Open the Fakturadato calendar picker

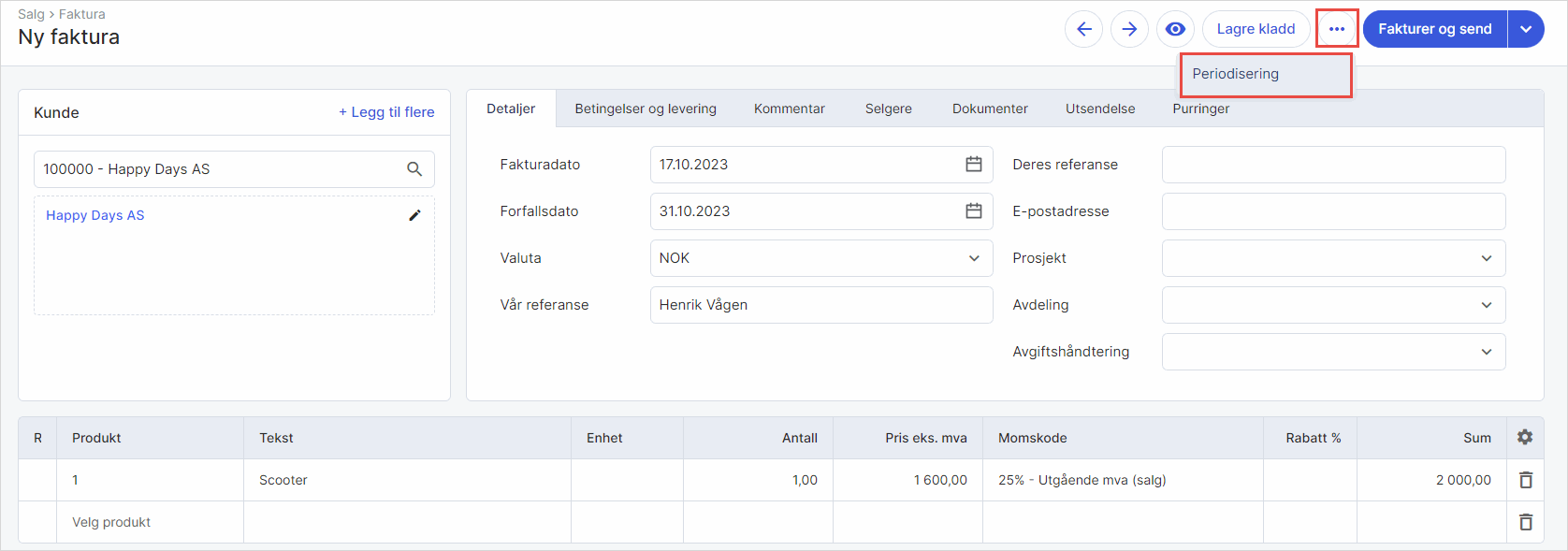tap(973, 165)
